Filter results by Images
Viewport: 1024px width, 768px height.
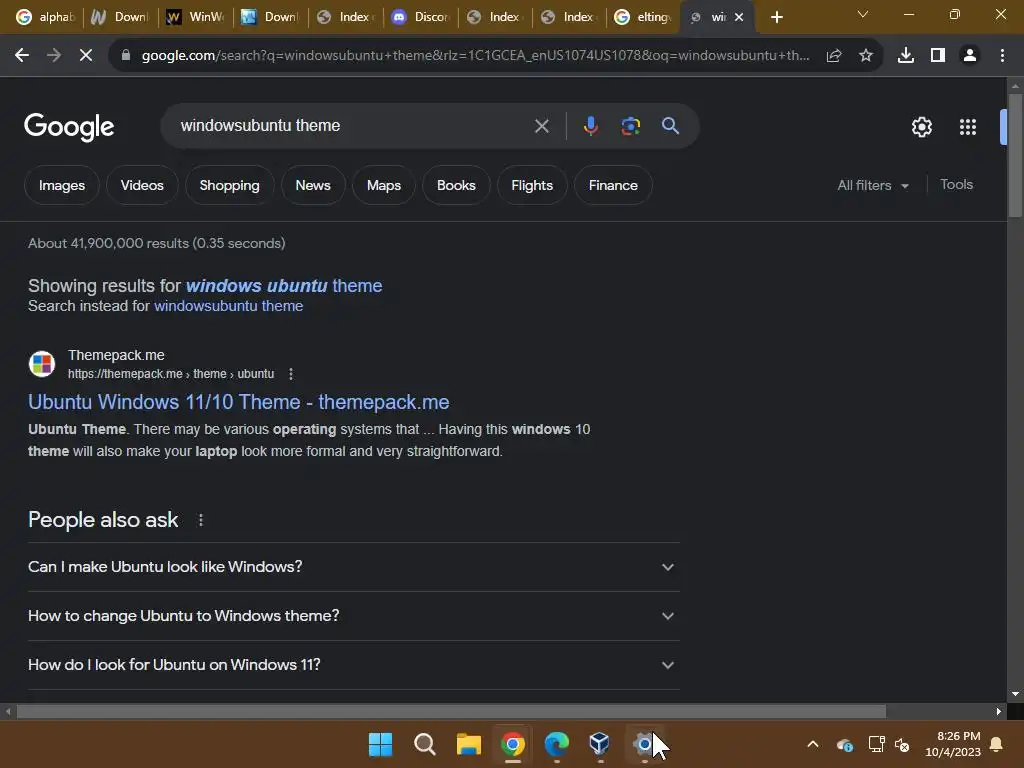coord(61,185)
